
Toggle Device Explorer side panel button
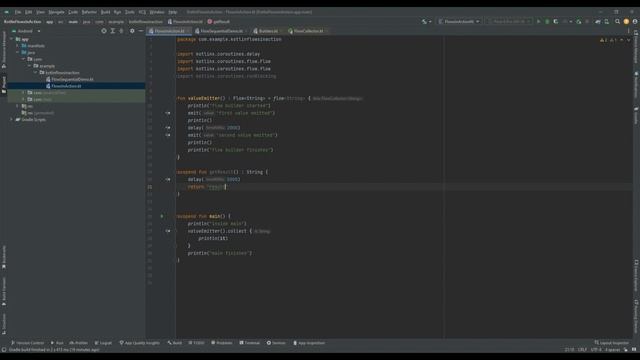coord(636,276)
